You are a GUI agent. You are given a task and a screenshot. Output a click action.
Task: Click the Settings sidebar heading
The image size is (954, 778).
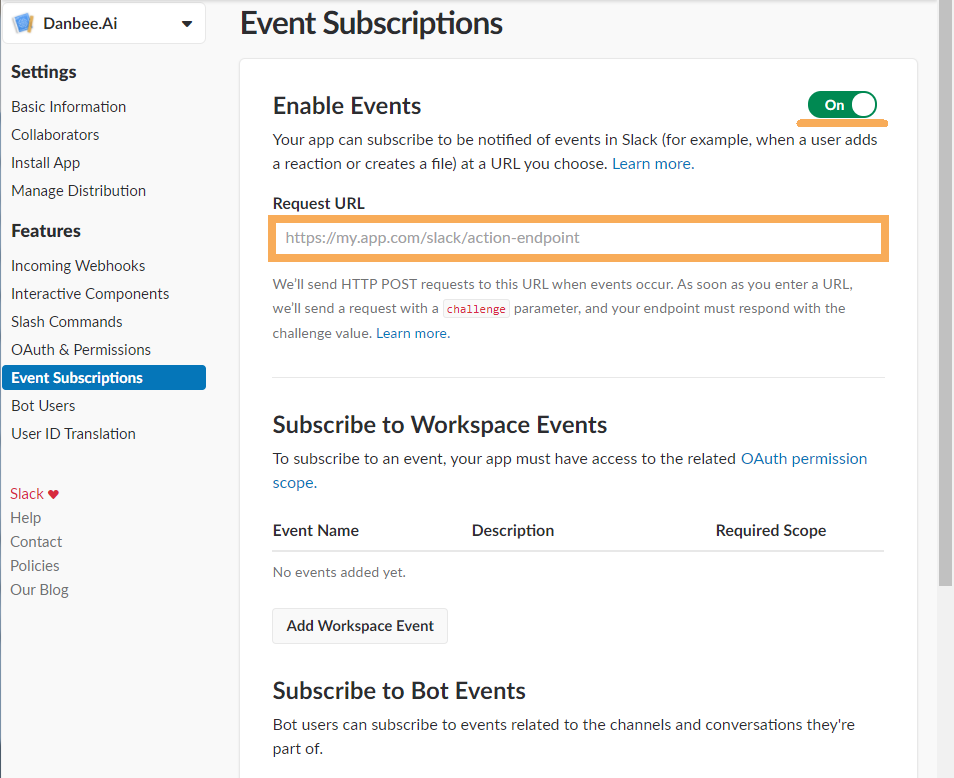pyautogui.click(x=44, y=72)
